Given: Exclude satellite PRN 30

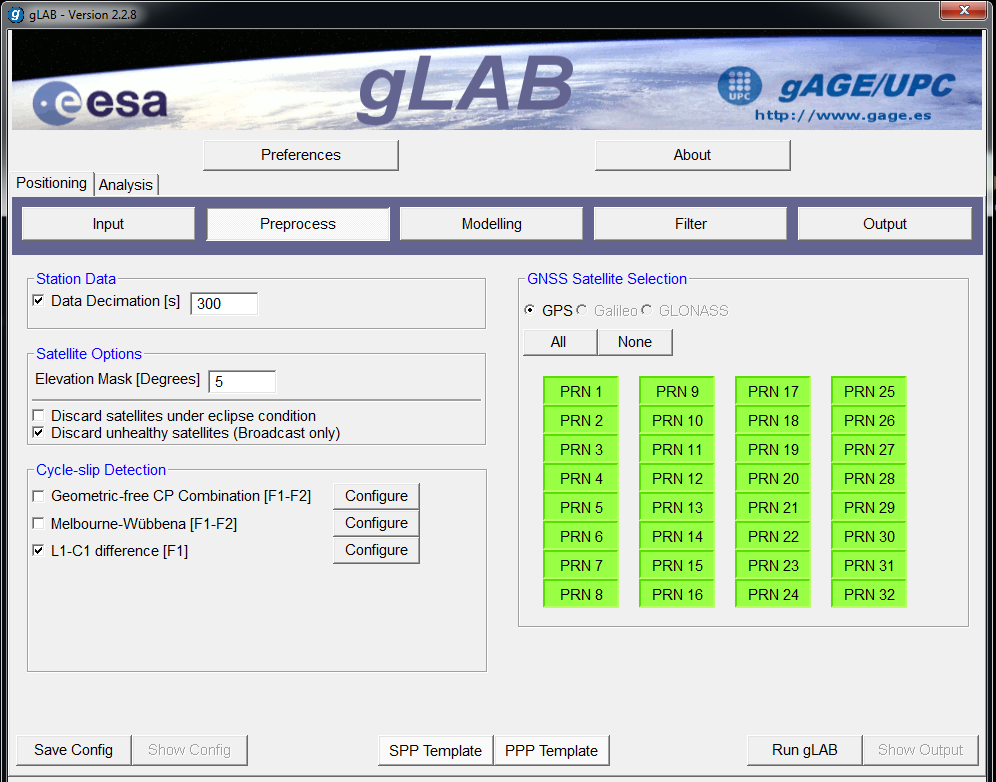Looking at the screenshot, I should 868,537.
